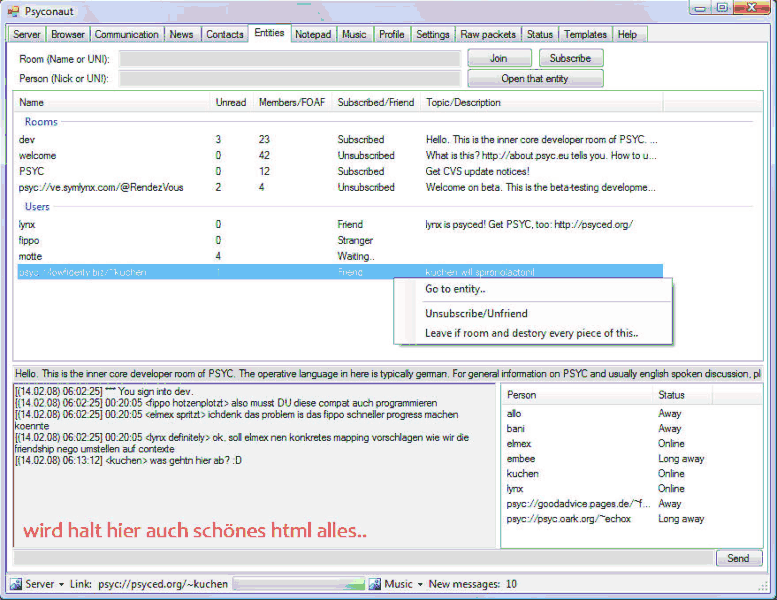The width and height of the screenshot is (777, 600).
Task: Click the Join button
Action: (x=499, y=58)
